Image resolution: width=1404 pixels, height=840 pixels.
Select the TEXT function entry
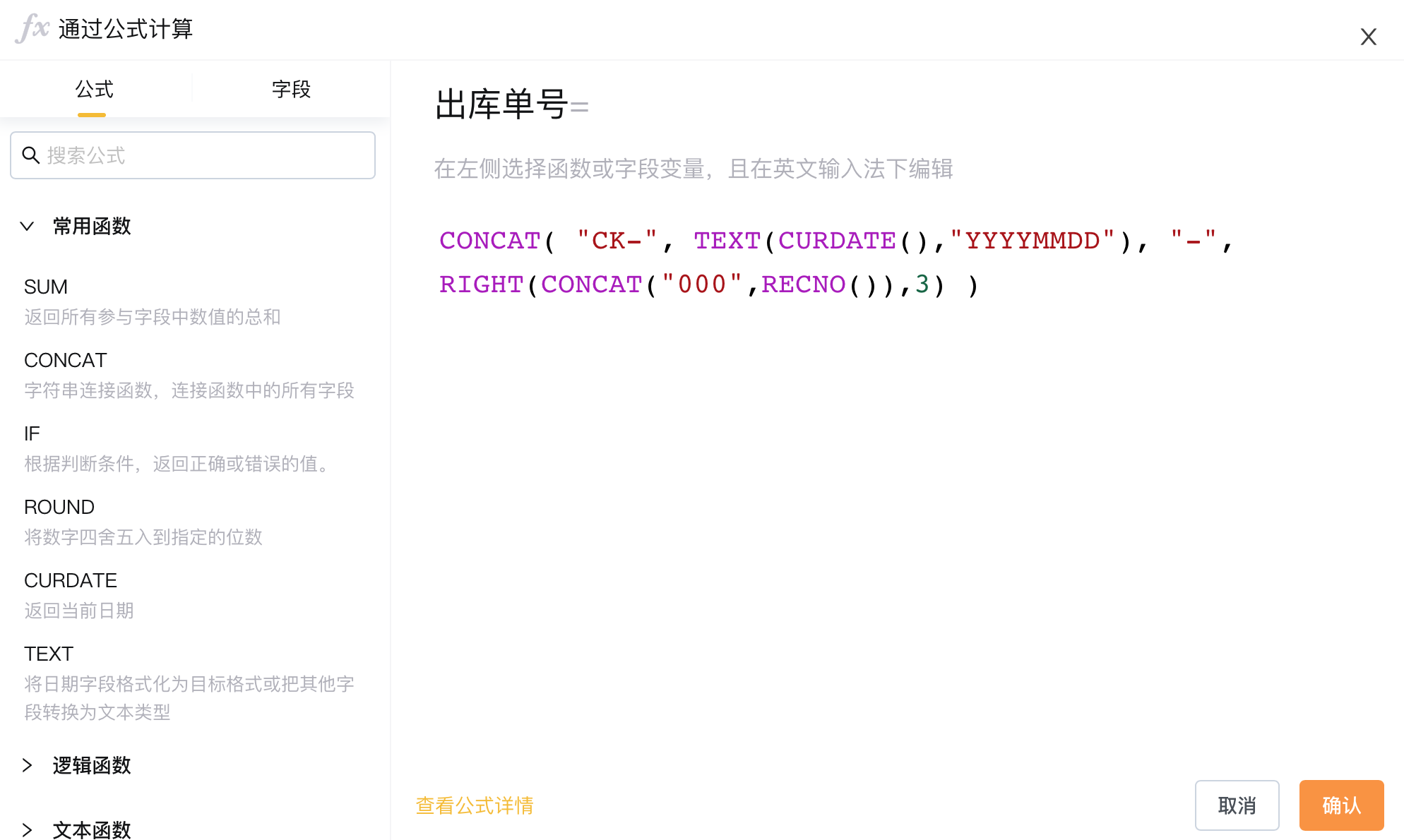pos(191,682)
